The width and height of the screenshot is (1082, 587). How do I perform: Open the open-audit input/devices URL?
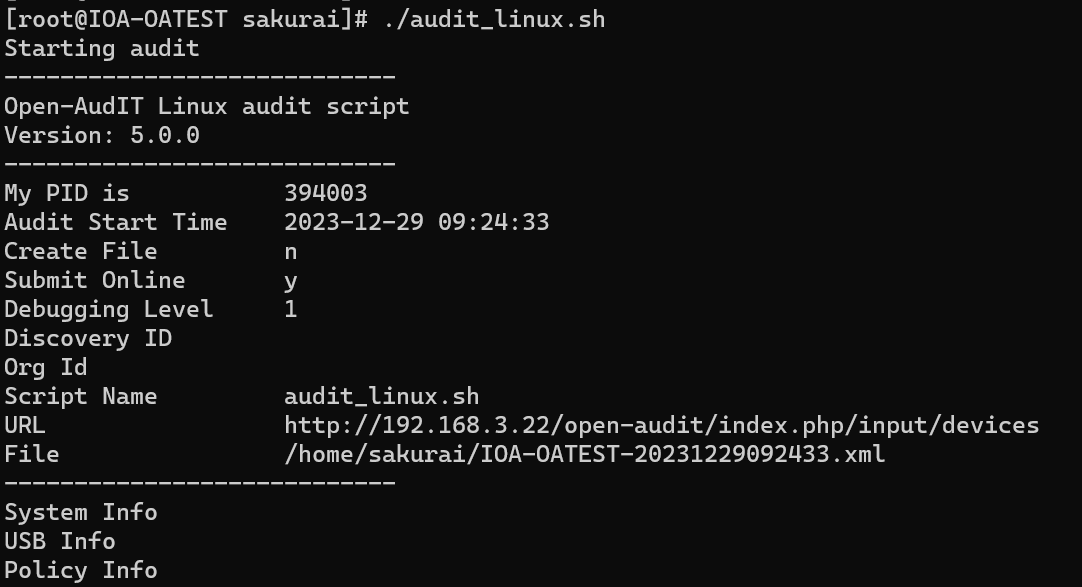tap(662, 426)
